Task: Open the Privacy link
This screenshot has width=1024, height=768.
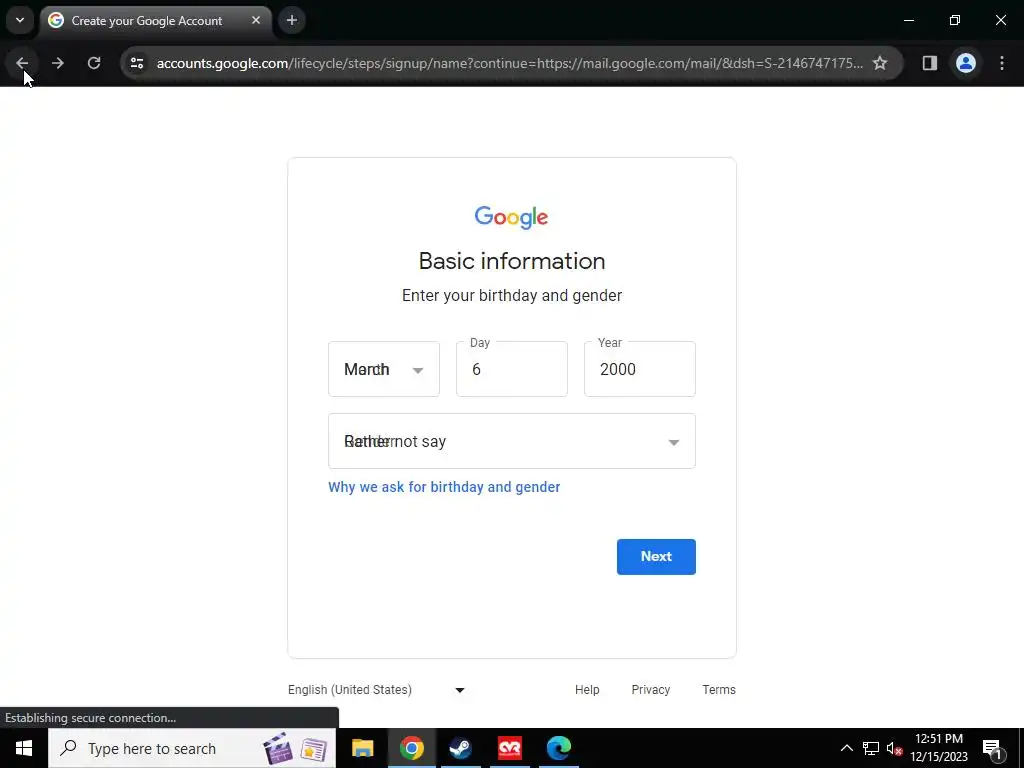Action: pyautogui.click(x=650, y=690)
